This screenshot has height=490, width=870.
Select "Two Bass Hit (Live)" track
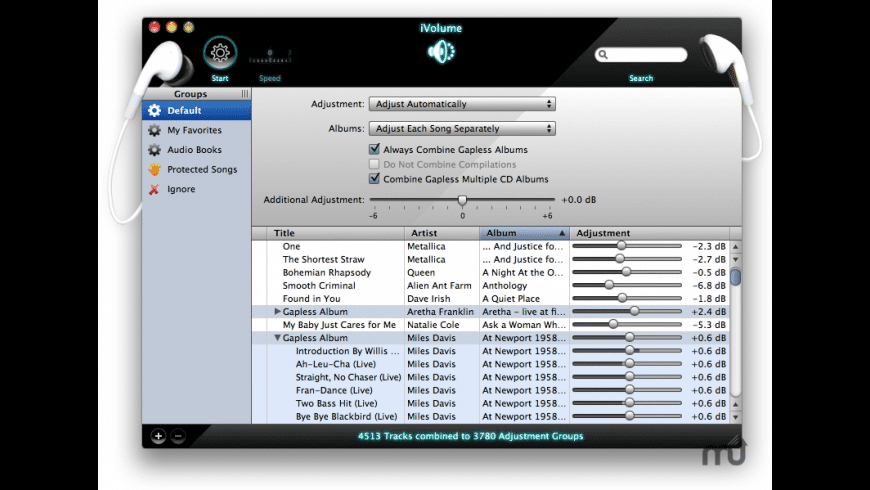(x=336, y=403)
